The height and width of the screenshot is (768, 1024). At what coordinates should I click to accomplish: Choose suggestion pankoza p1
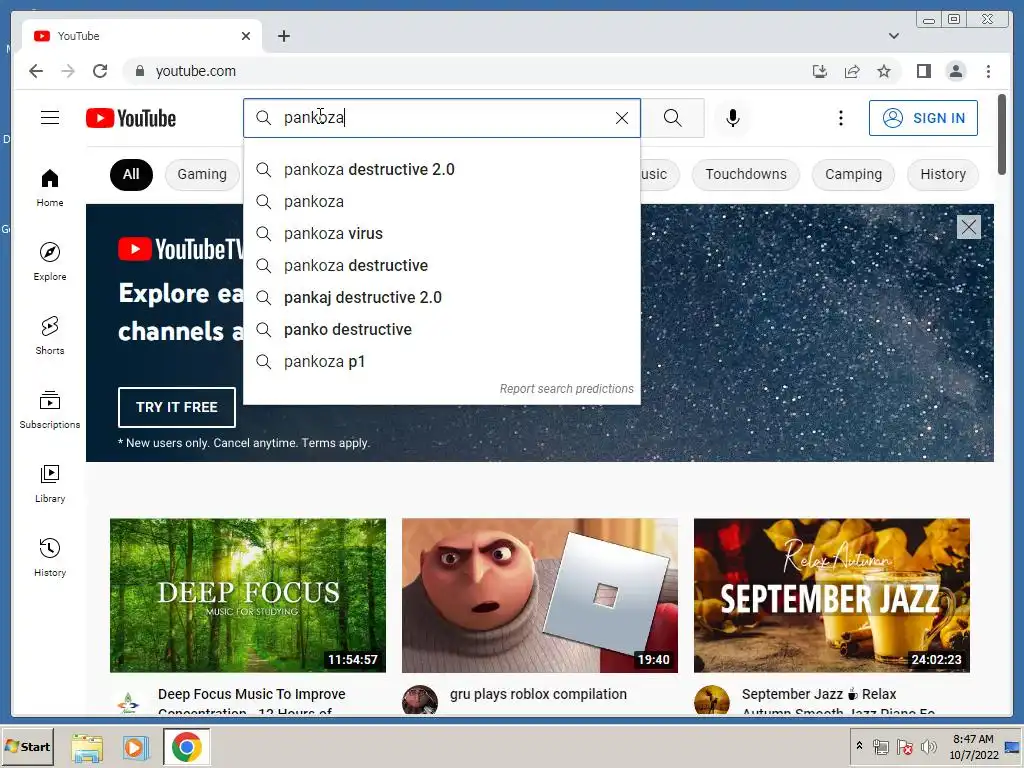tap(441, 361)
